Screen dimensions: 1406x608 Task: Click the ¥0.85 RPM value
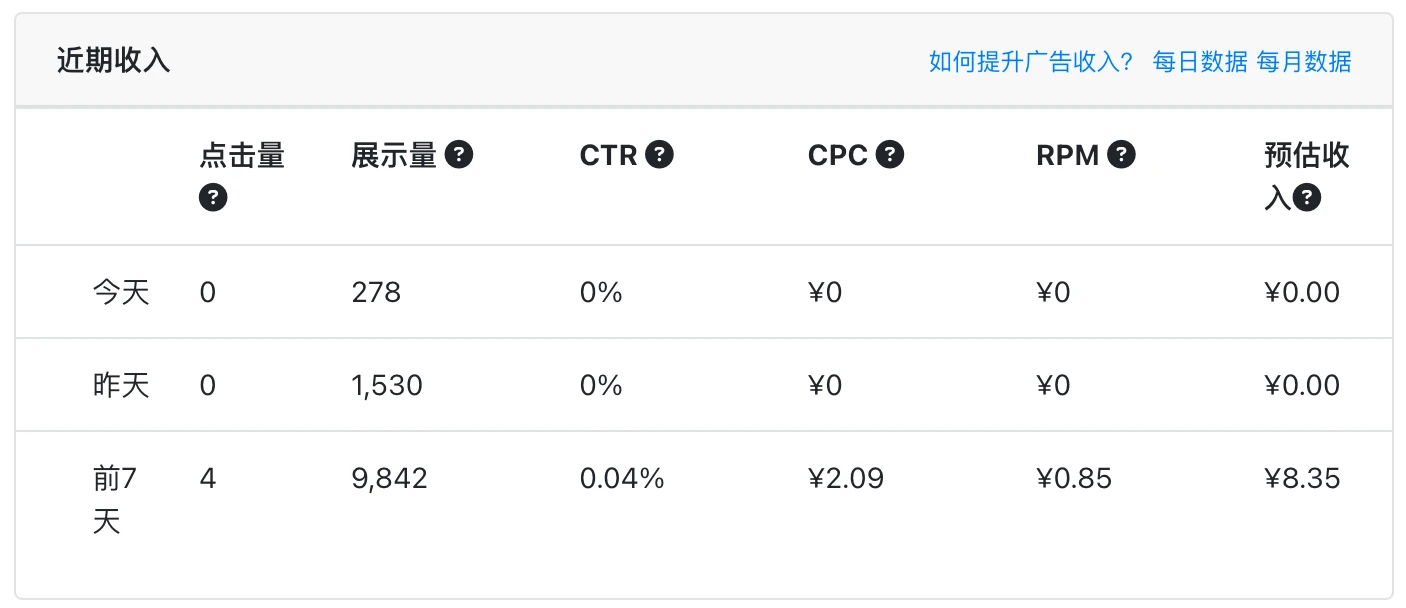[x=1074, y=479]
